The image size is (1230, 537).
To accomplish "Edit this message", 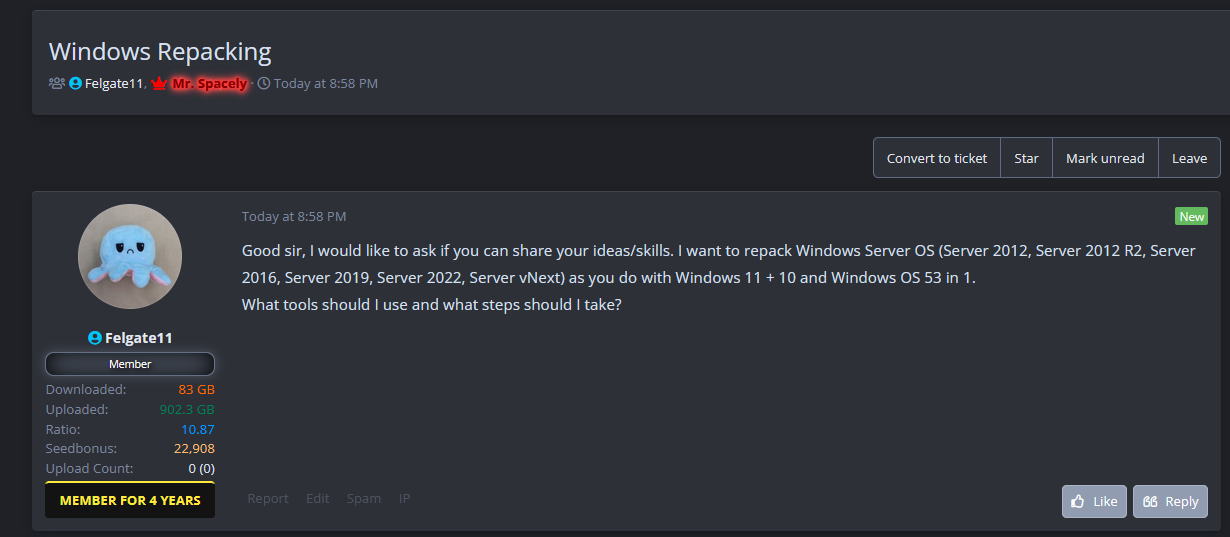I will click(x=318, y=498).
